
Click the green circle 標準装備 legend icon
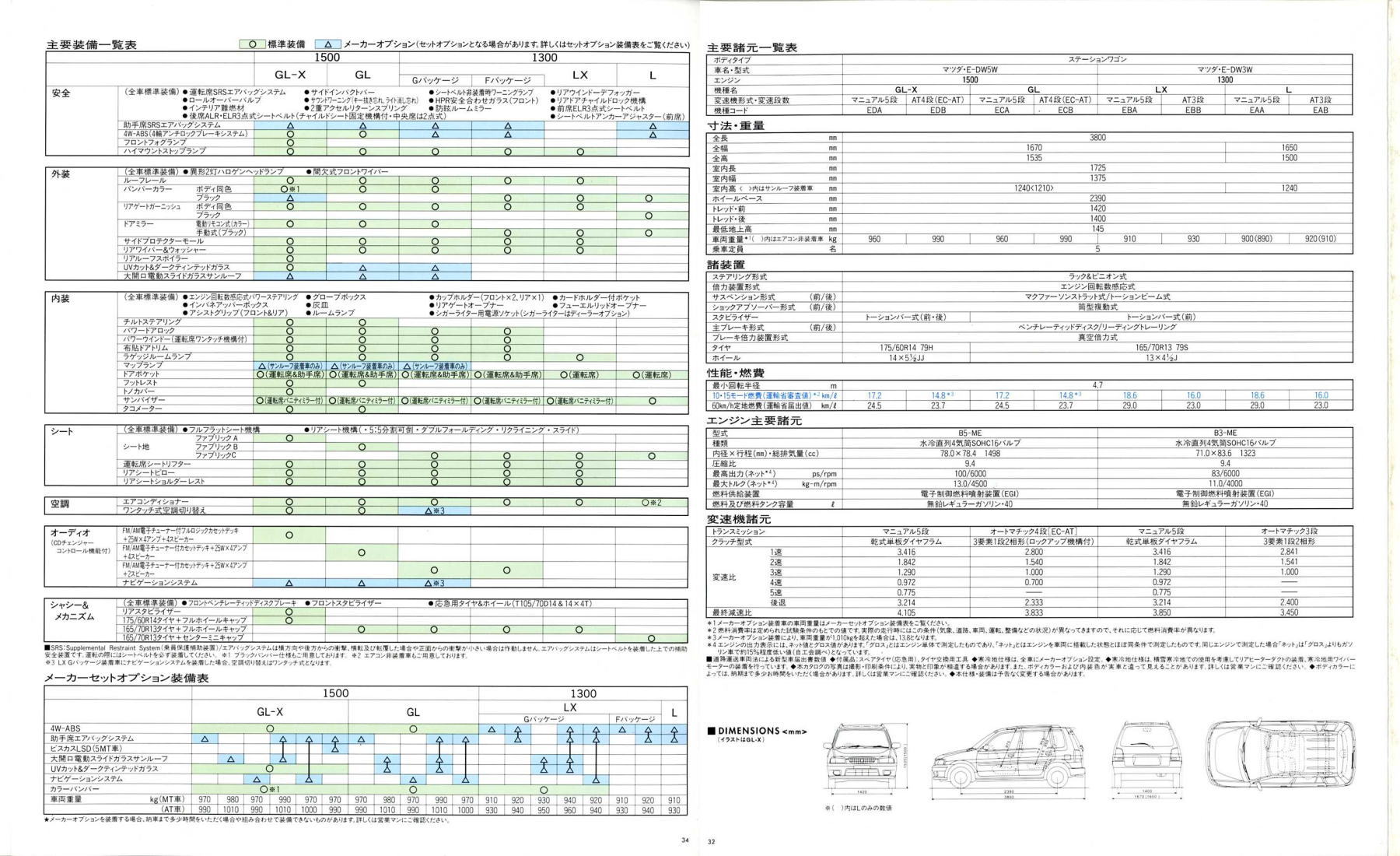[252, 45]
